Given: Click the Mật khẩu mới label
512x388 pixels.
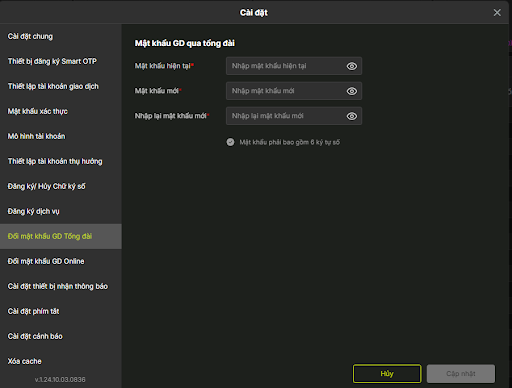Looking at the screenshot, I should coord(157,91).
